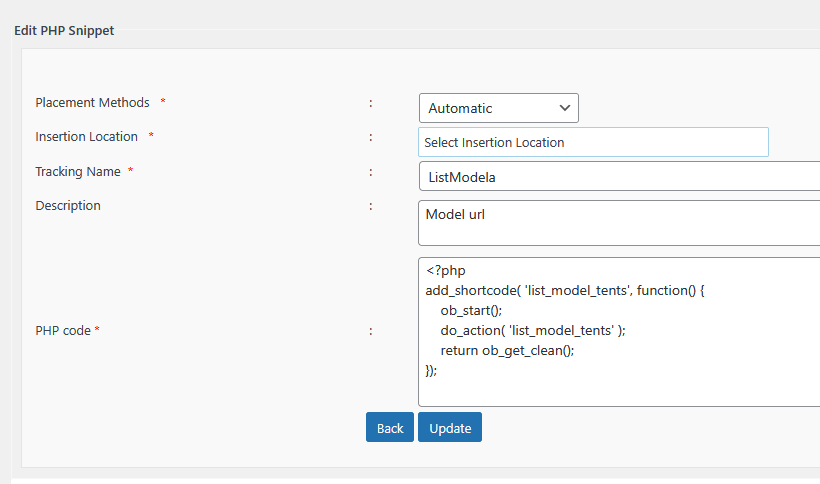The image size is (820, 484).
Task: Click the red asterisk beside Insertion Location
Action: pos(151,138)
